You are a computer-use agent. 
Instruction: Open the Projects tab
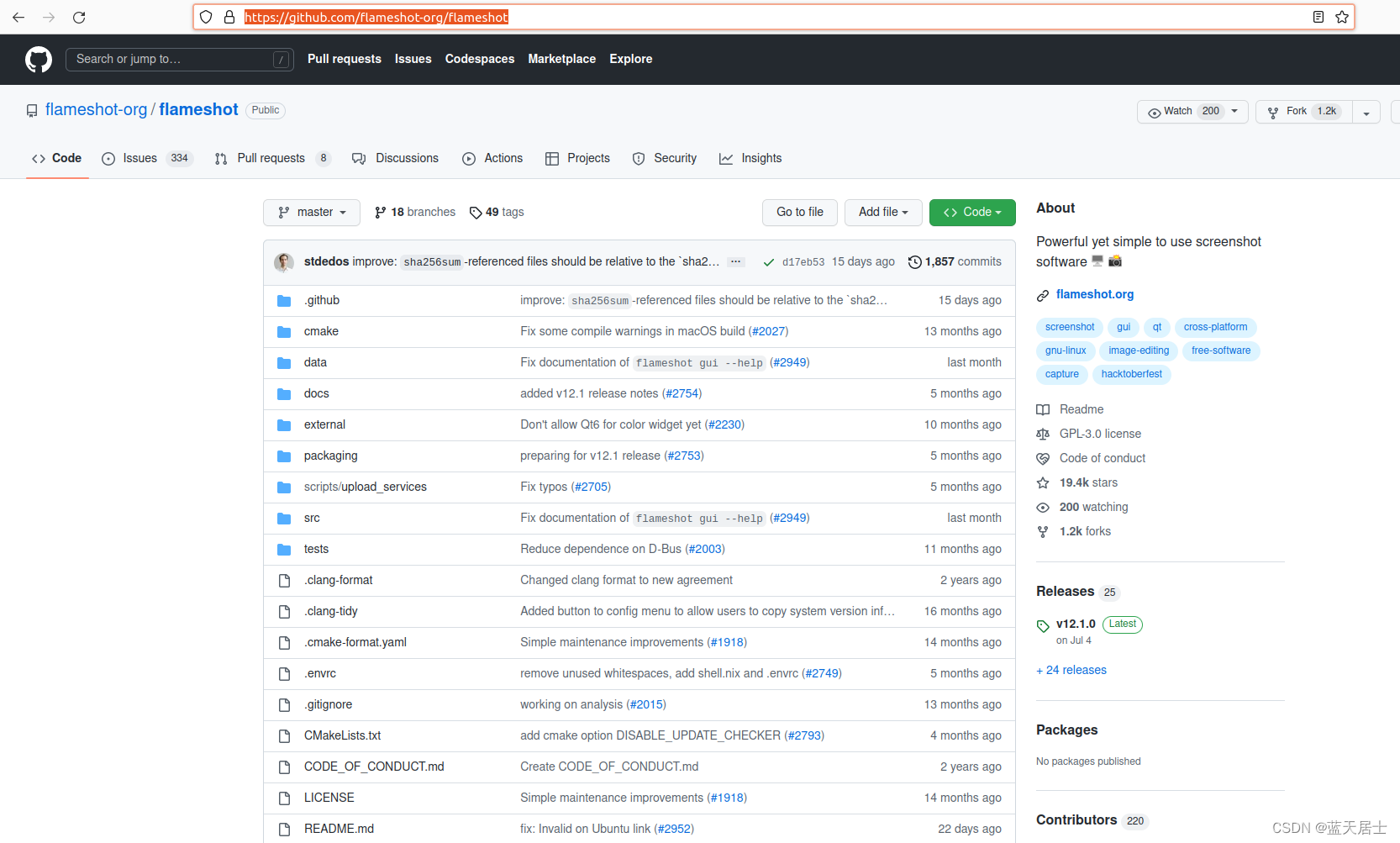(x=577, y=159)
